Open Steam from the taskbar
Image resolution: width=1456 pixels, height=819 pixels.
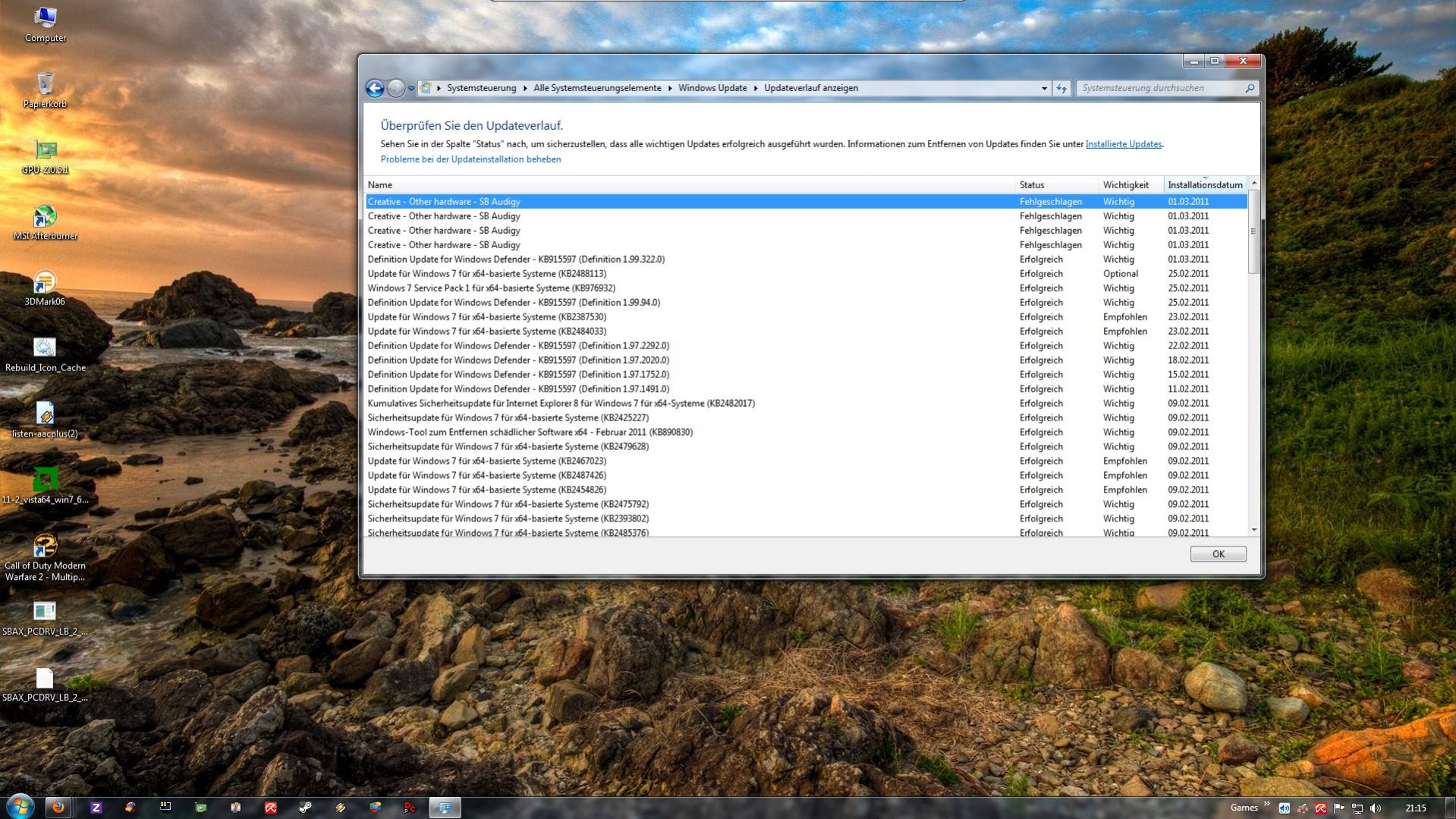click(x=306, y=808)
